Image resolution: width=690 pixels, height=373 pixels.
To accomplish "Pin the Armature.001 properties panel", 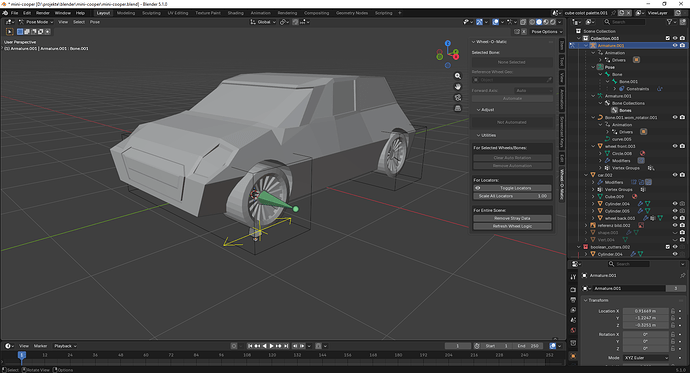I will (x=683, y=275).
